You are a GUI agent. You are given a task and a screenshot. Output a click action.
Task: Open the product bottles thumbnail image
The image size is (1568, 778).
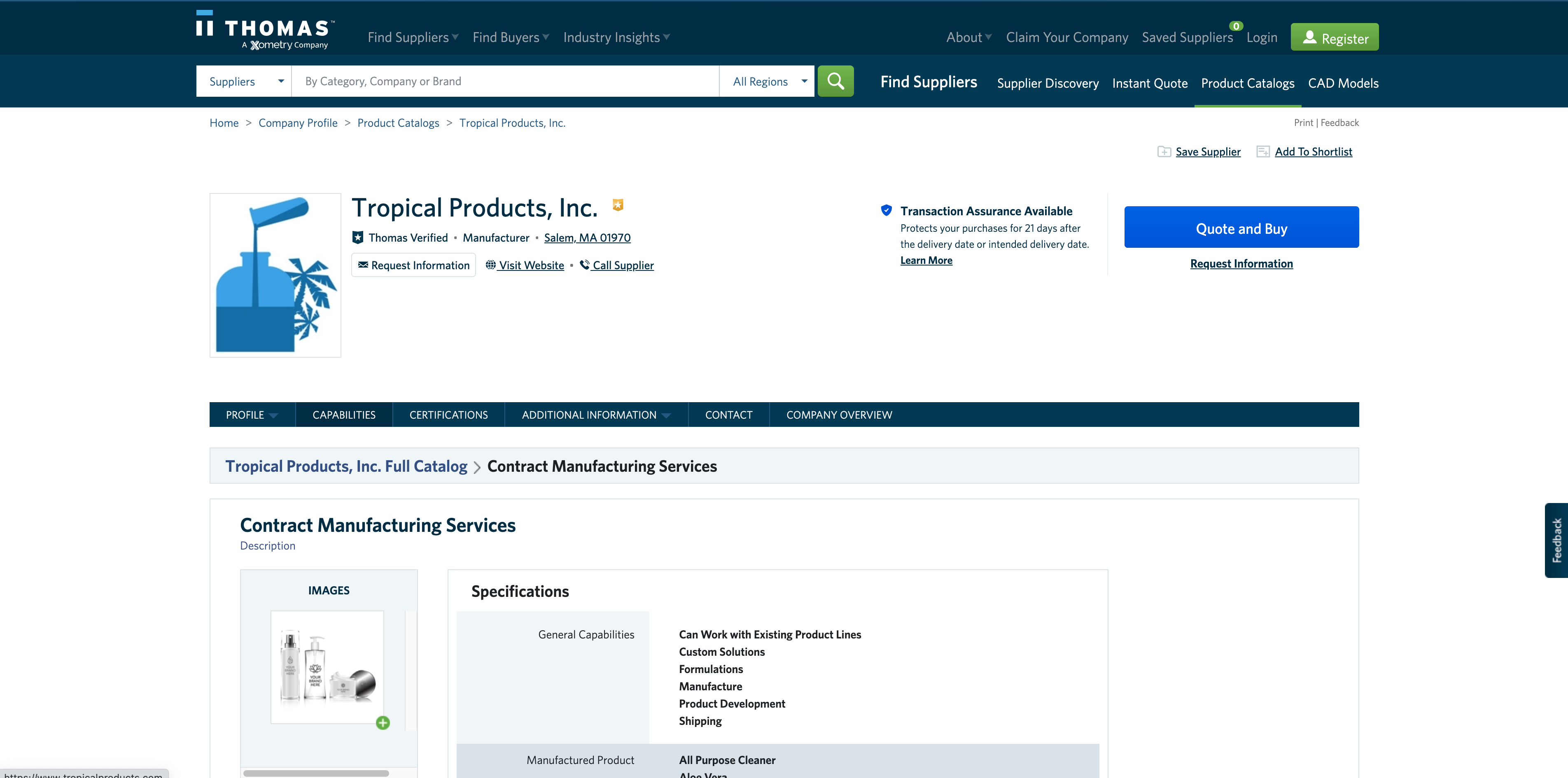(x=327, y=667)
